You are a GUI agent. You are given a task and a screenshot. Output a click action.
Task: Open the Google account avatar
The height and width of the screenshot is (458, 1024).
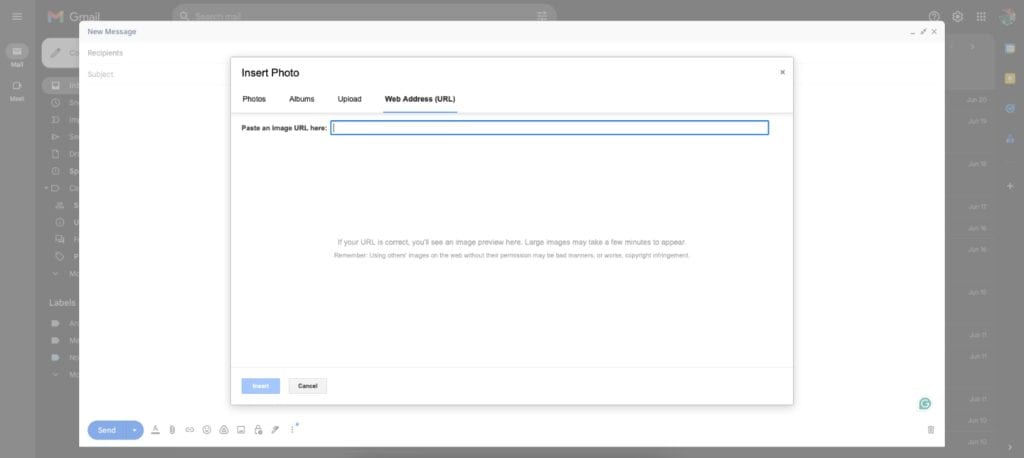point(1007,16)
